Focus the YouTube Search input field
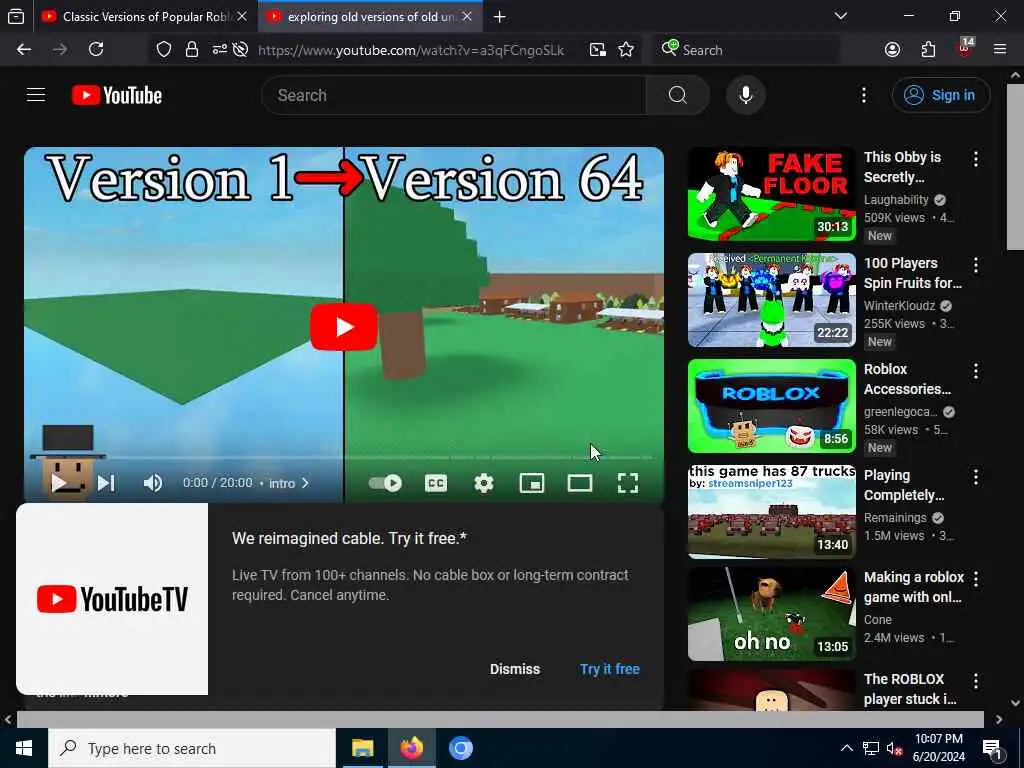1024x768 pixels. tap(454, 95)
